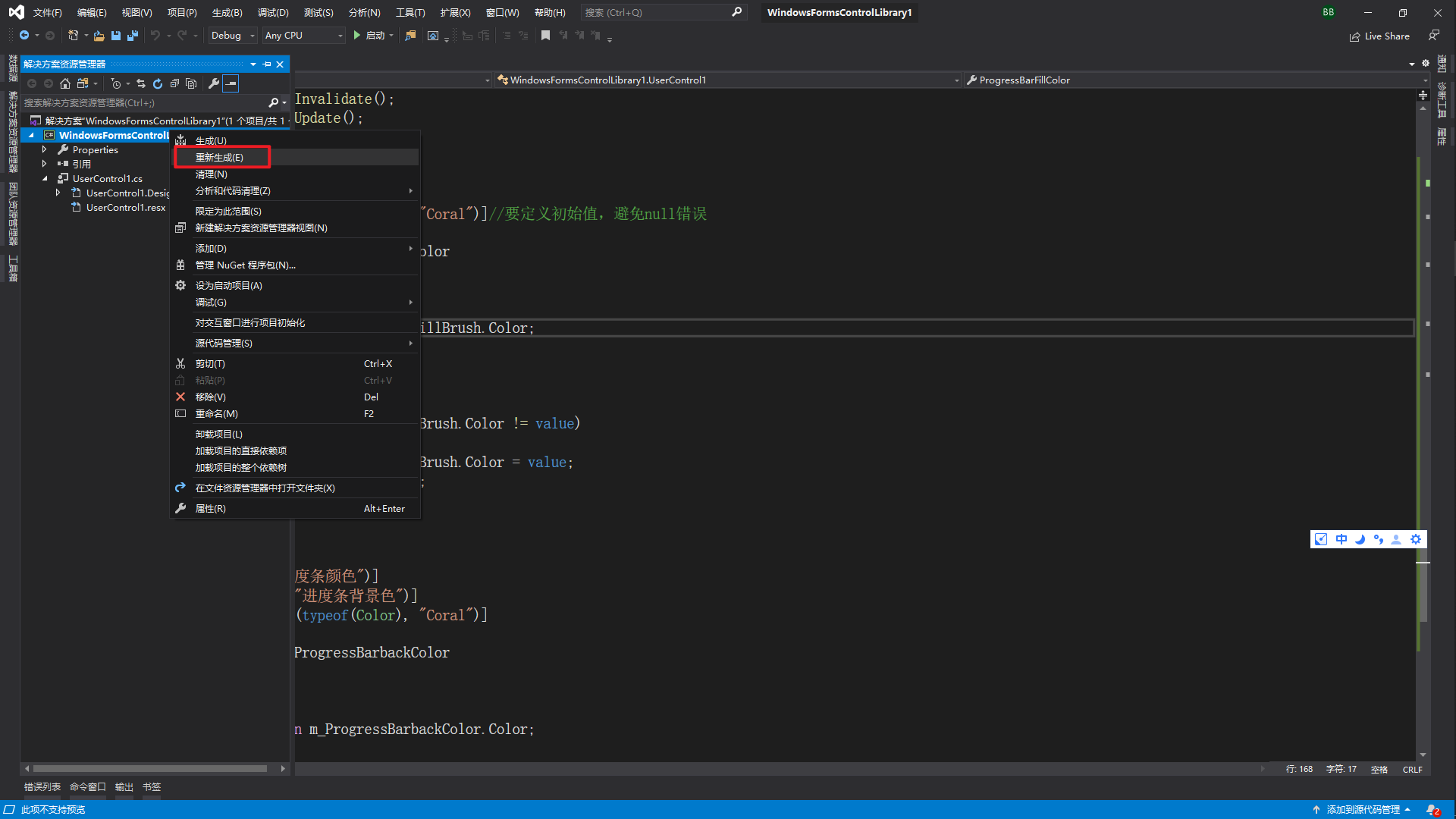Click the Save All toolbar icon
Screen dimensions: 1456x819
pos(132,36)
